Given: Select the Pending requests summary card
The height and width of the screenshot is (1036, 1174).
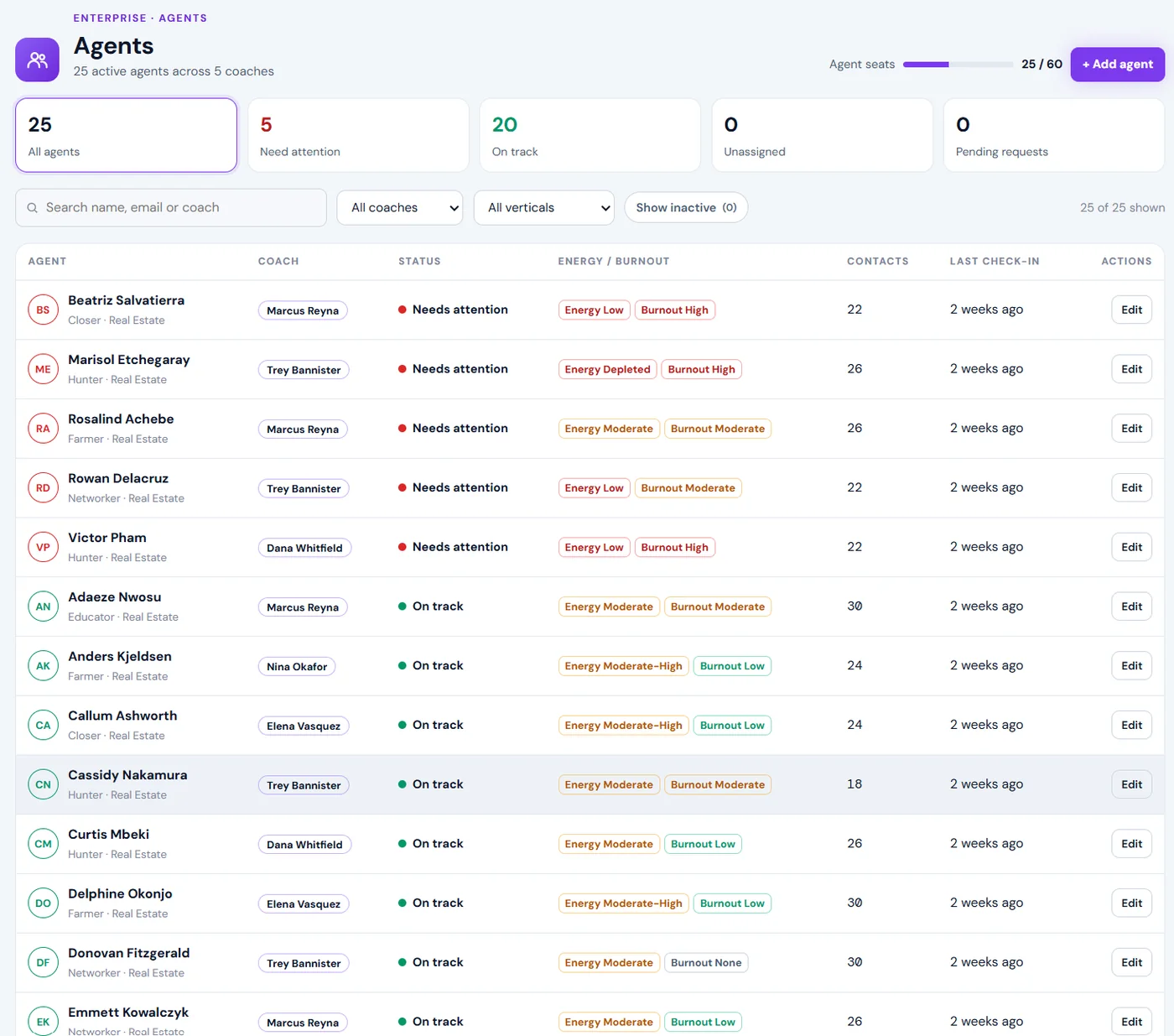Looking at the screenshot, I should click(1054, 135).
